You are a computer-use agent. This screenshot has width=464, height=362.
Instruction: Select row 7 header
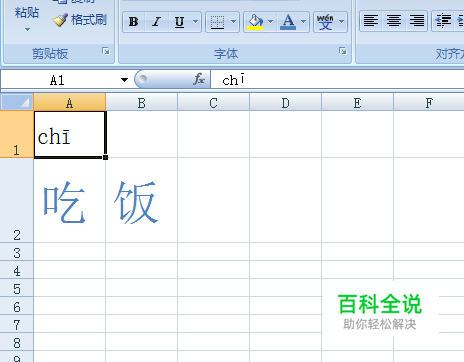coord(17,324)
